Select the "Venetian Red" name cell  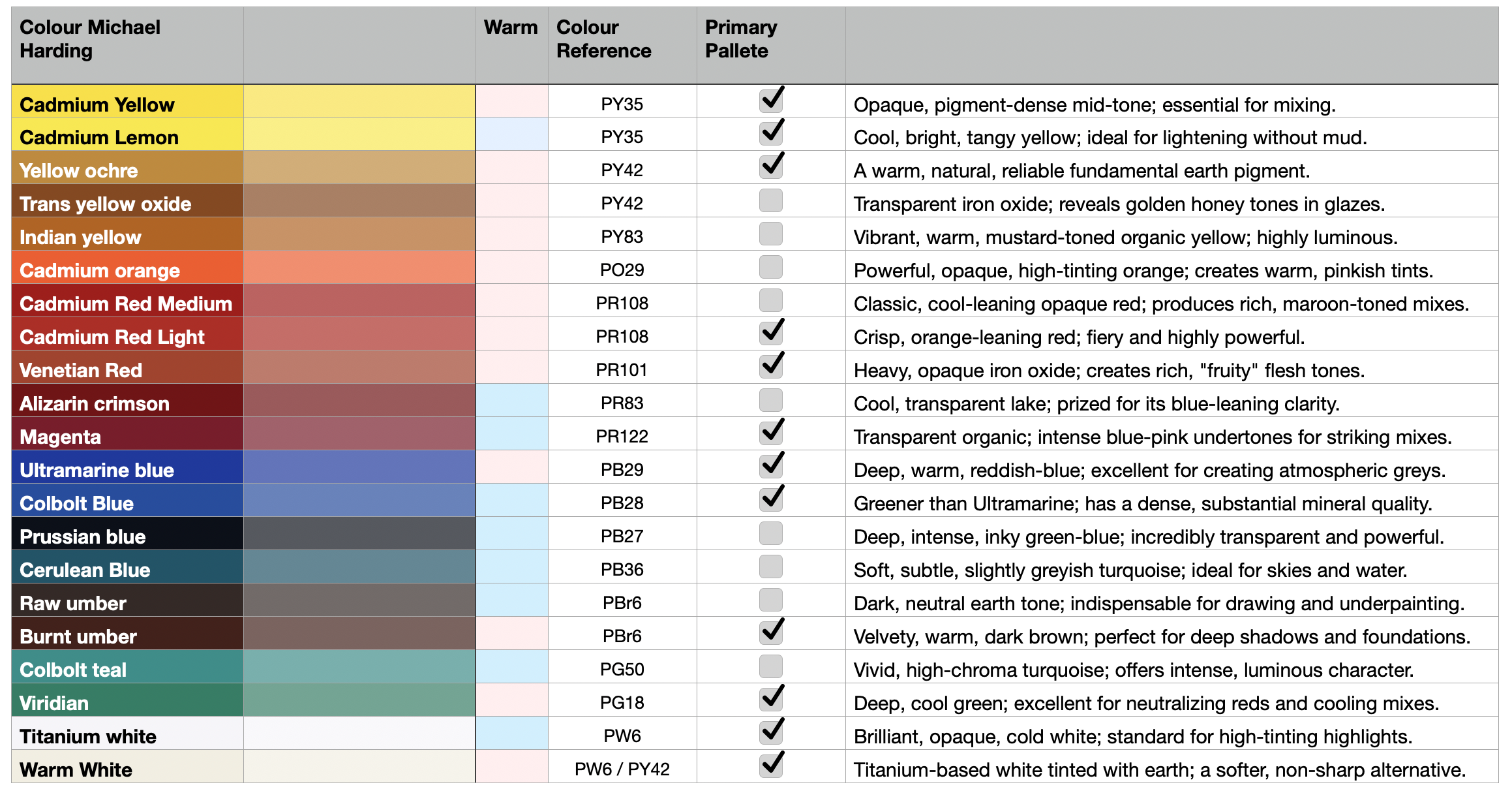pyautogui.click(x=127, y=367)
